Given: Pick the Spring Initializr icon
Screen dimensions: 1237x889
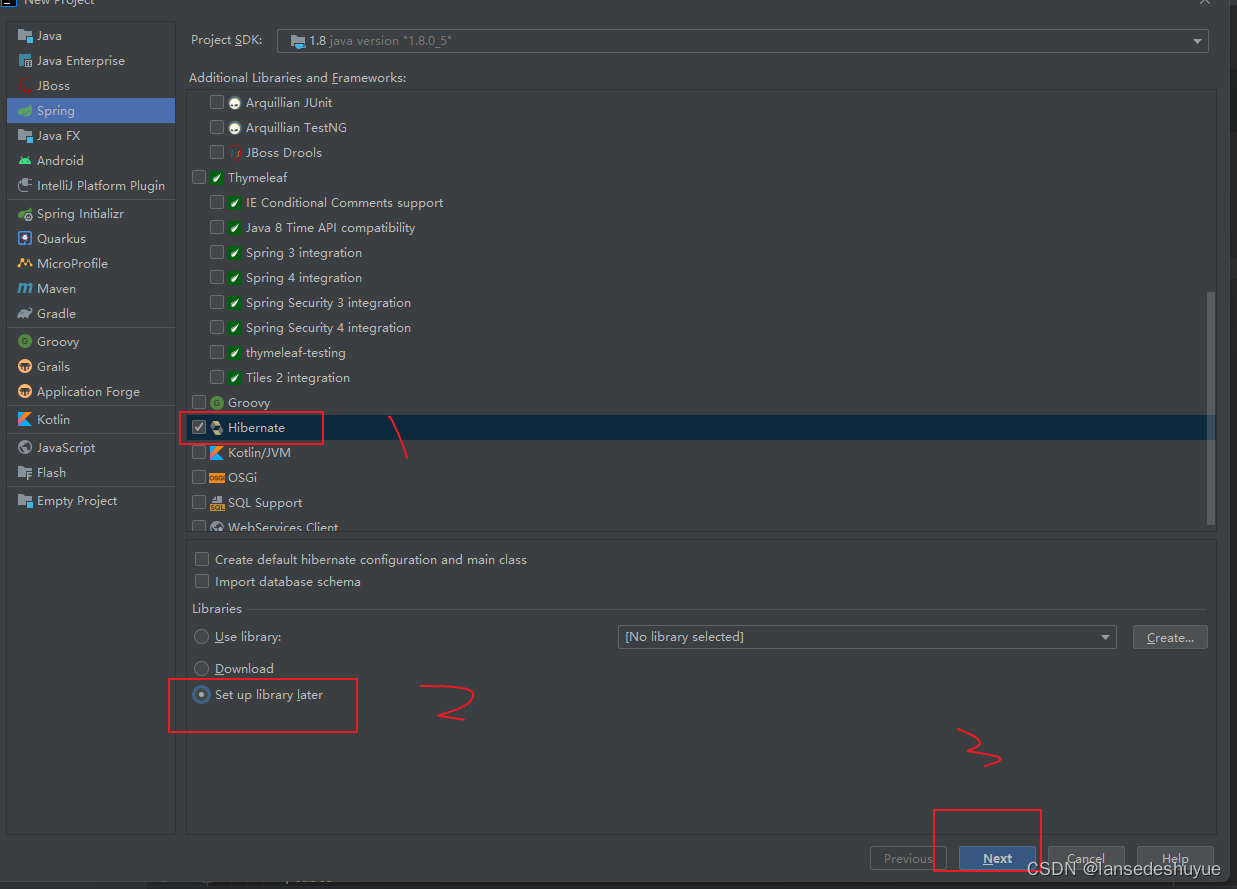Looking at the screenshot, I should pyautogui.click(x=25, y=214).
